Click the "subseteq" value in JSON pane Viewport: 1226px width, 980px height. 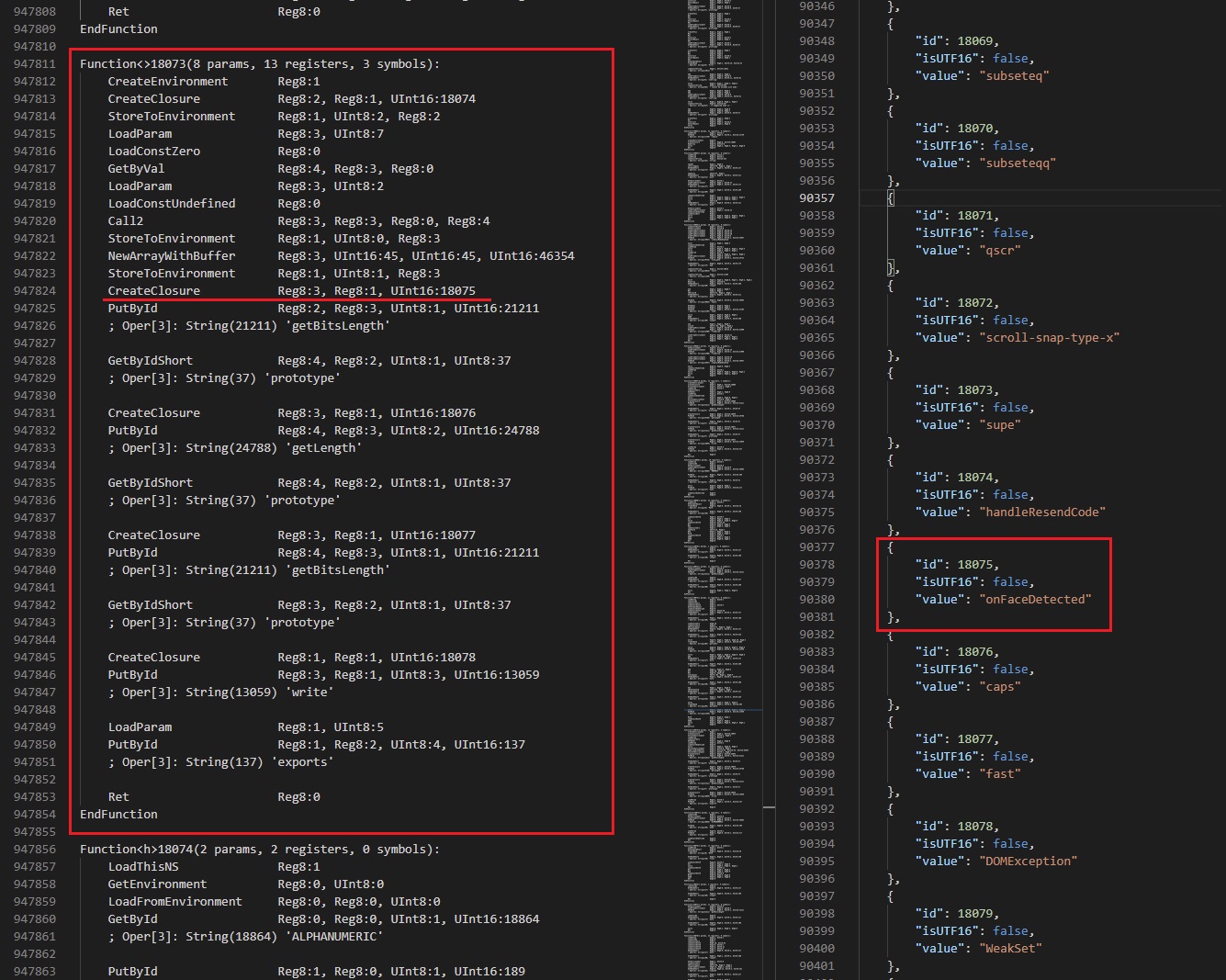pyautogui.click(x=1014, y=76)
